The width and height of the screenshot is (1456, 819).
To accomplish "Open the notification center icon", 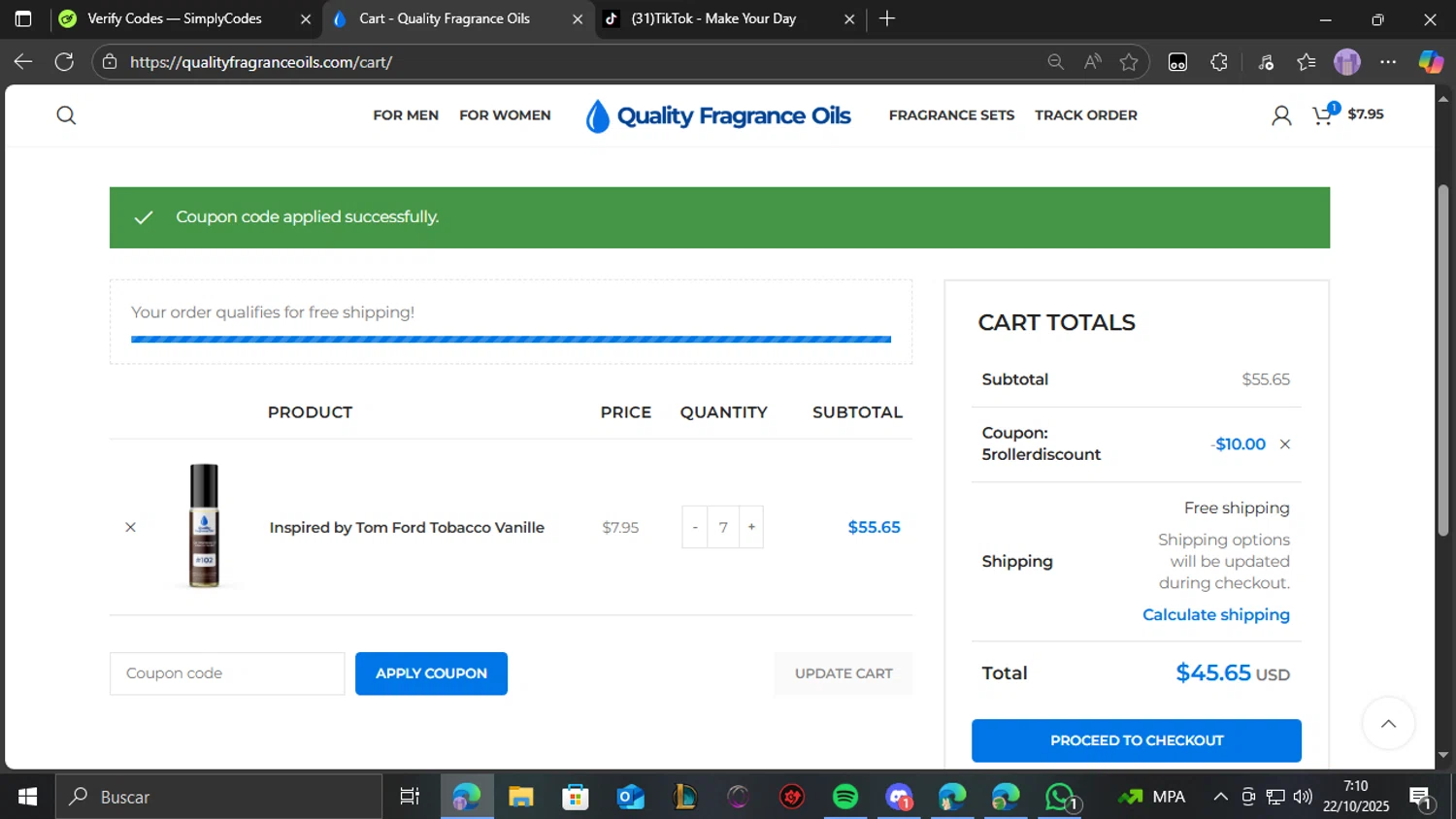I will click(x=1423, y=798).
